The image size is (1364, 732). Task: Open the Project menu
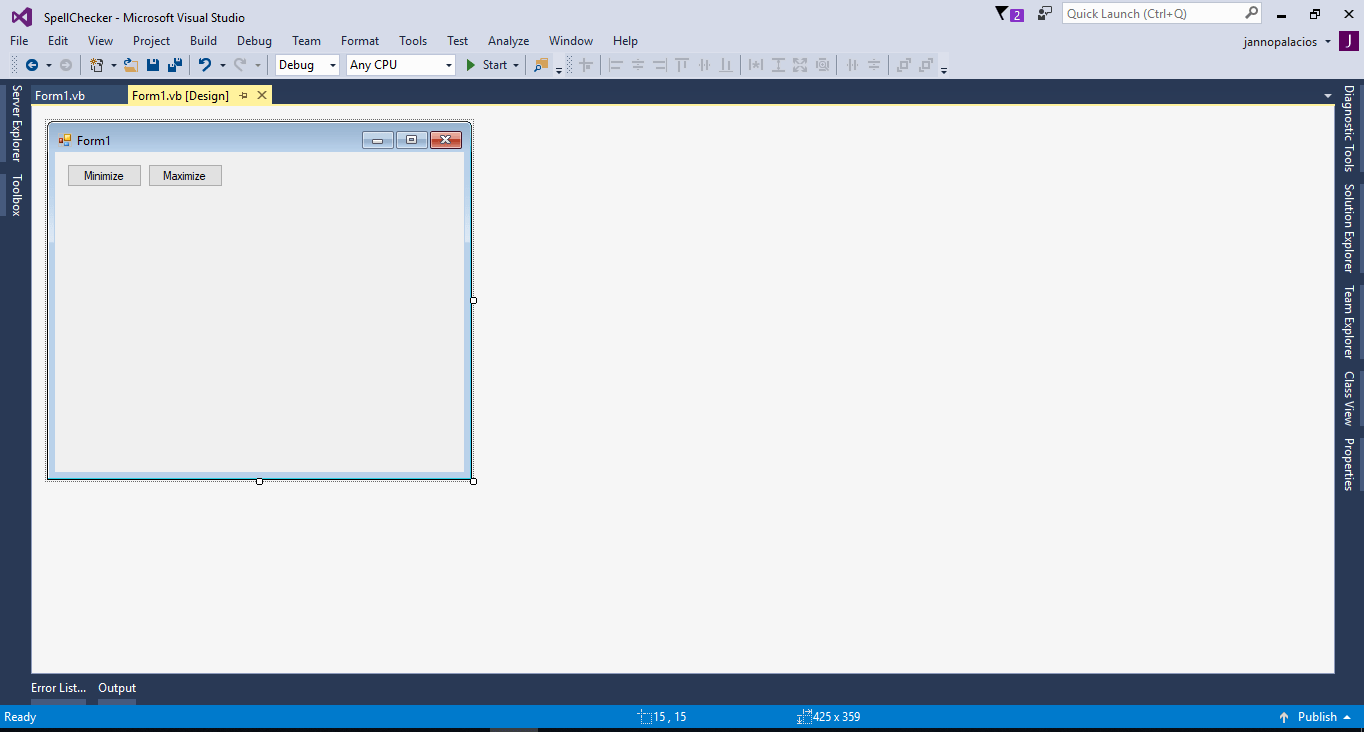[x=152, y=41]
